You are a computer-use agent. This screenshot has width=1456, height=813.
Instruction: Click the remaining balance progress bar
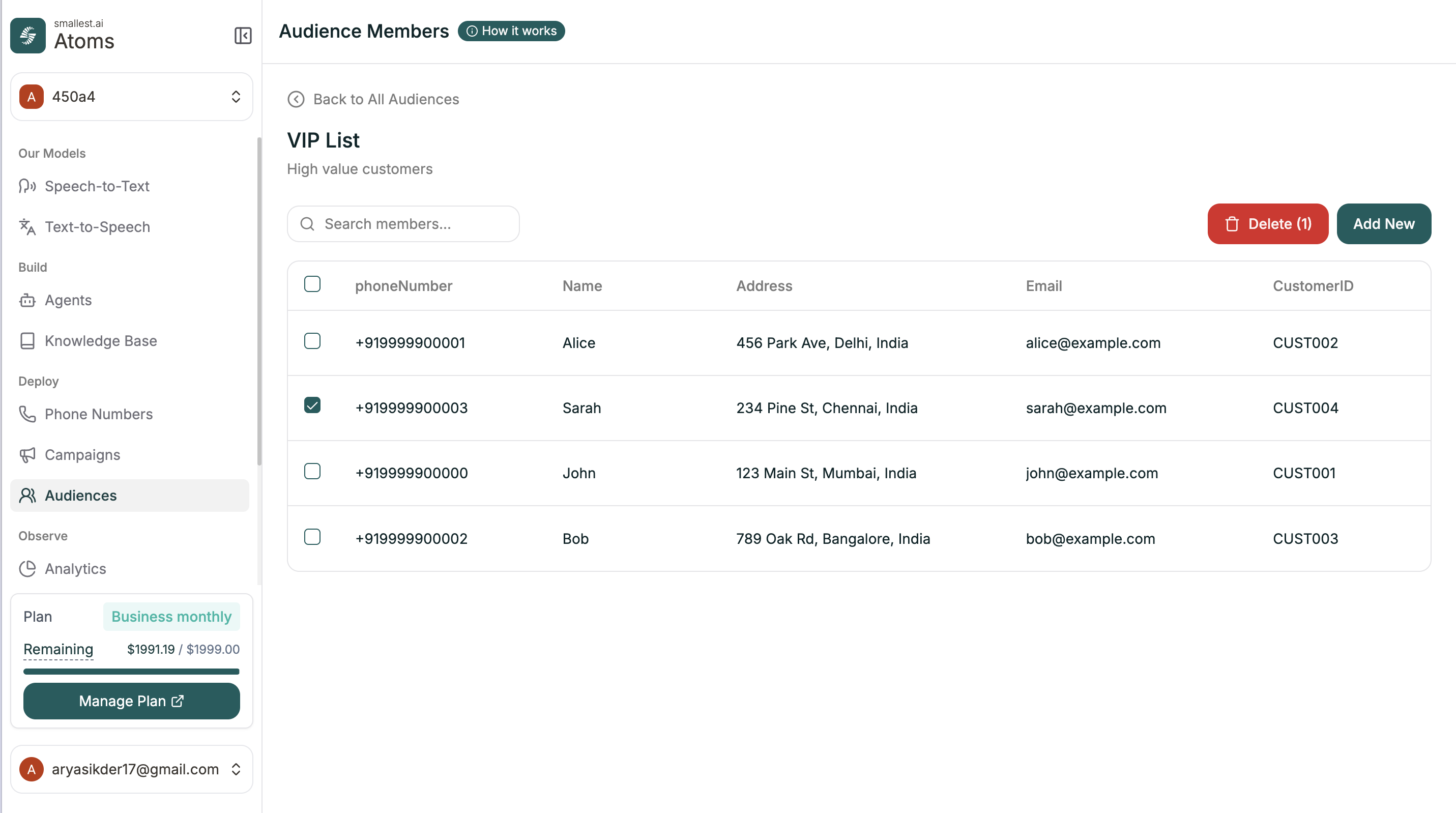click(131, 672)
